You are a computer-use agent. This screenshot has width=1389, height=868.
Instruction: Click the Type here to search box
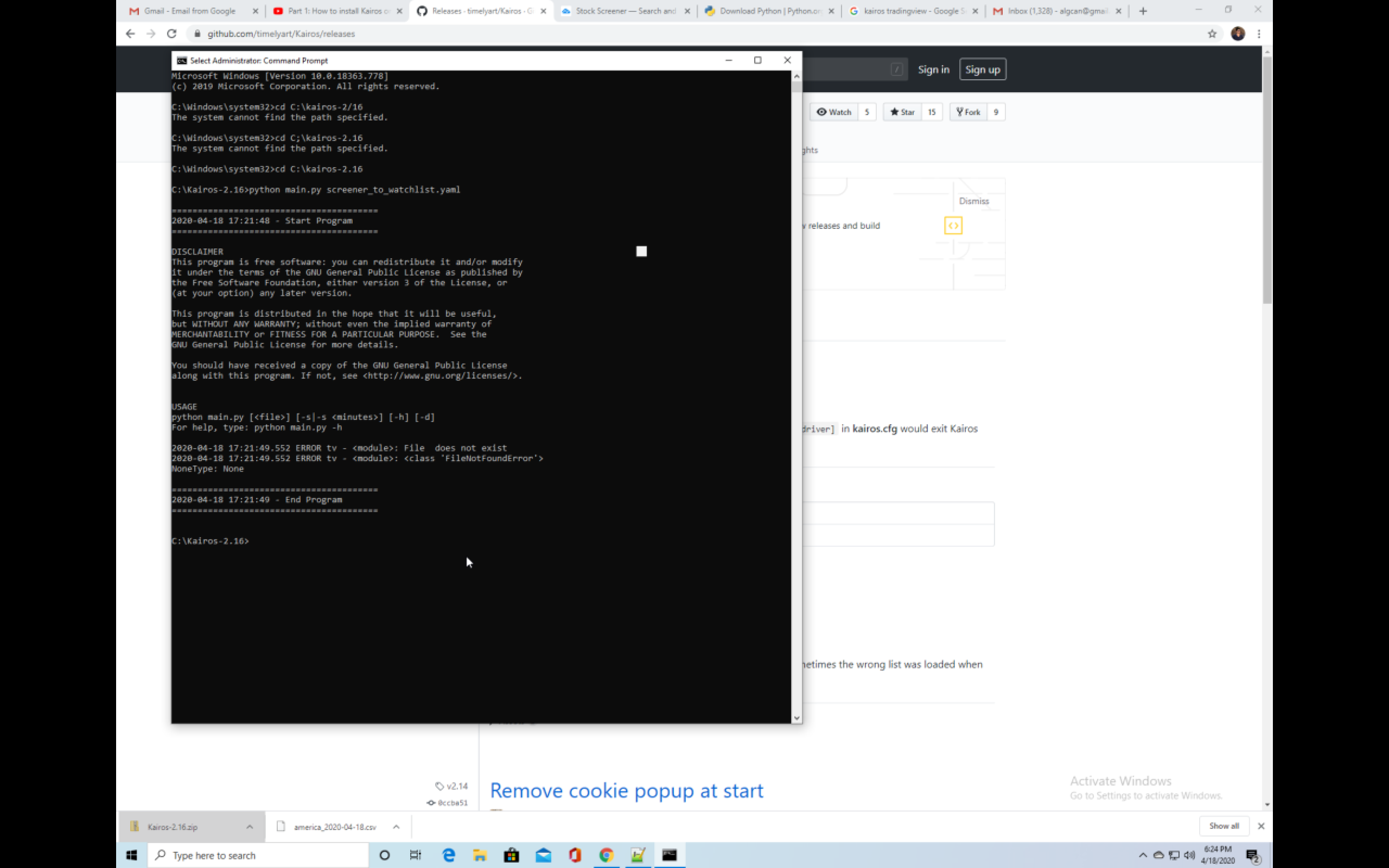258,856
